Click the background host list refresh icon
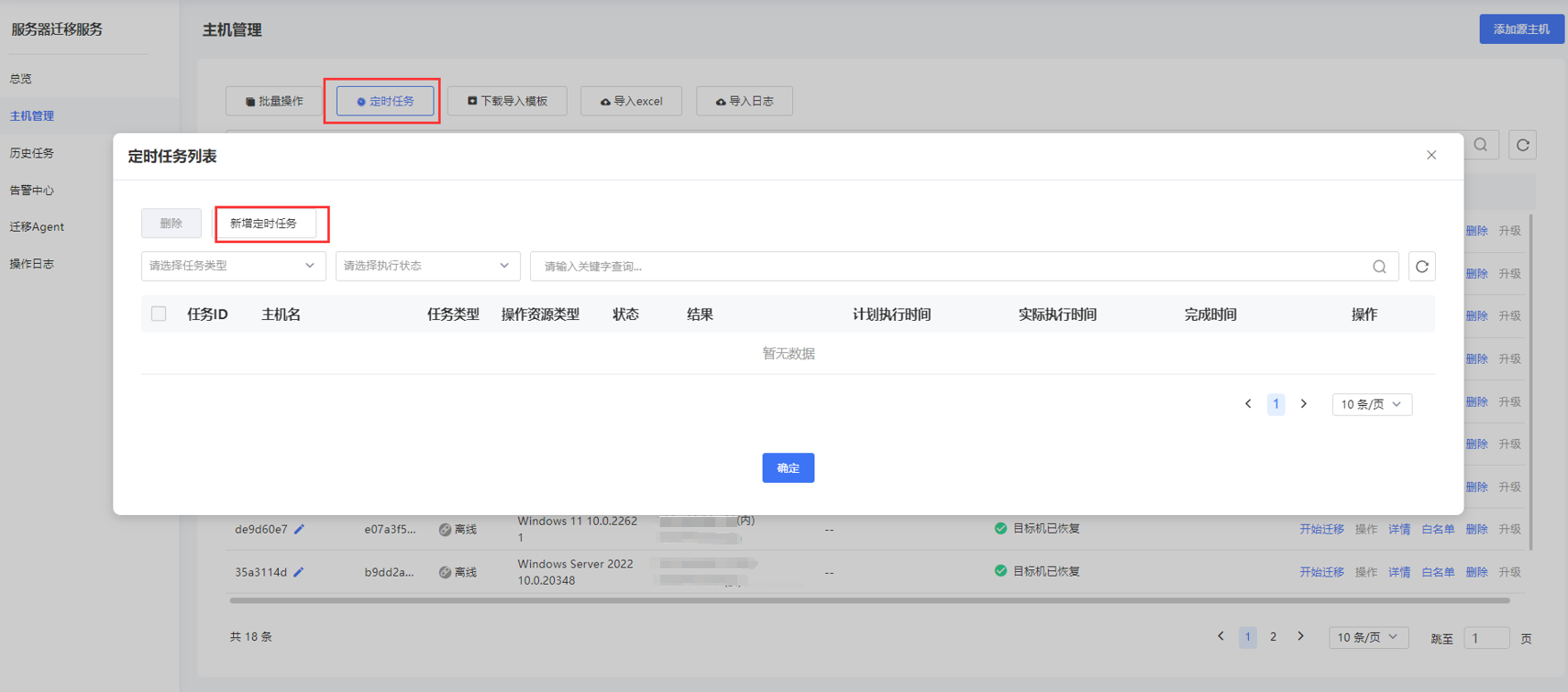1568x692 pixels. pyautogui.click(x=1523, y=145)
